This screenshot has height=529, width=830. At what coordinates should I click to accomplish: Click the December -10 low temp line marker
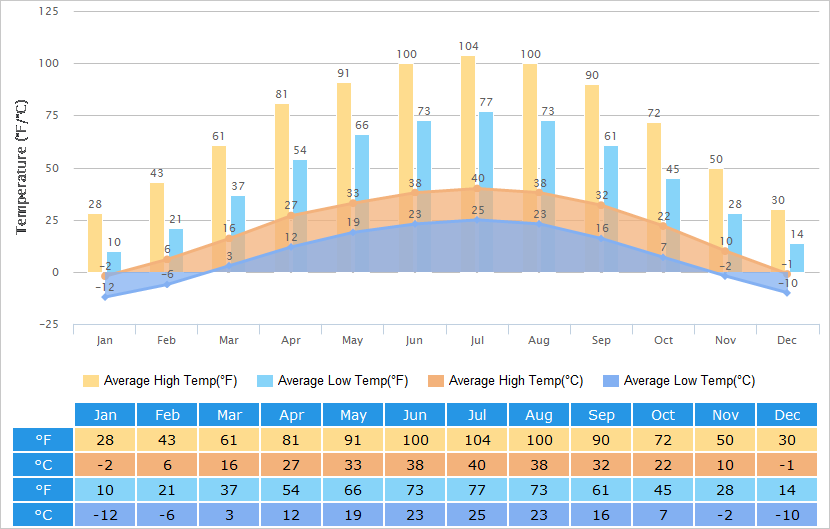787,293
